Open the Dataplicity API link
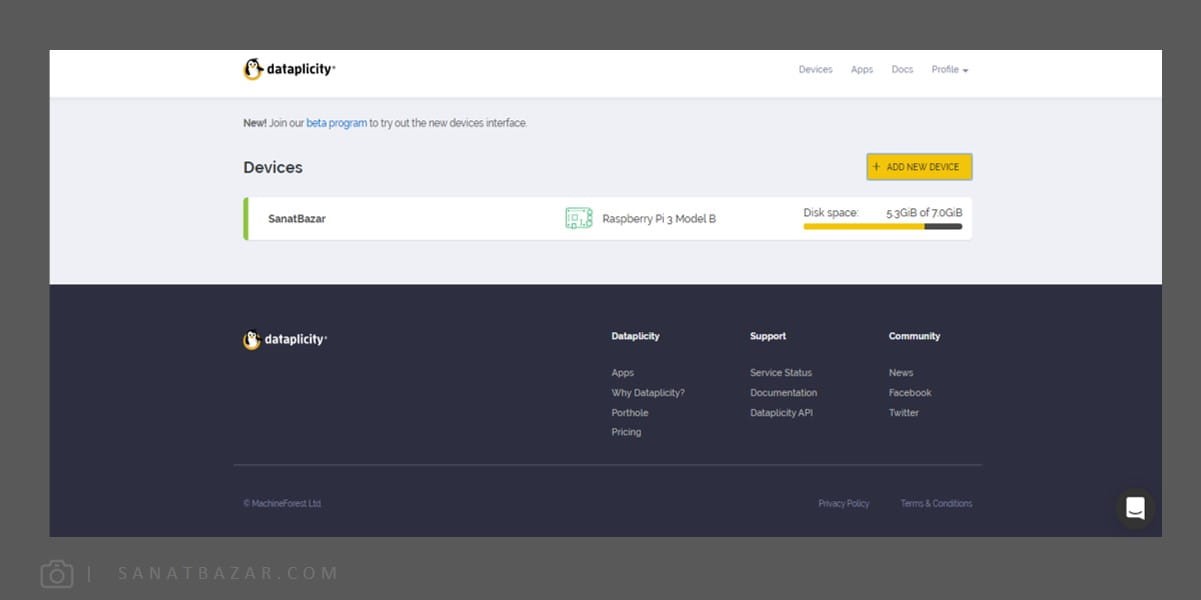Viewport: 1201px width, 600px height. [781, 413]
